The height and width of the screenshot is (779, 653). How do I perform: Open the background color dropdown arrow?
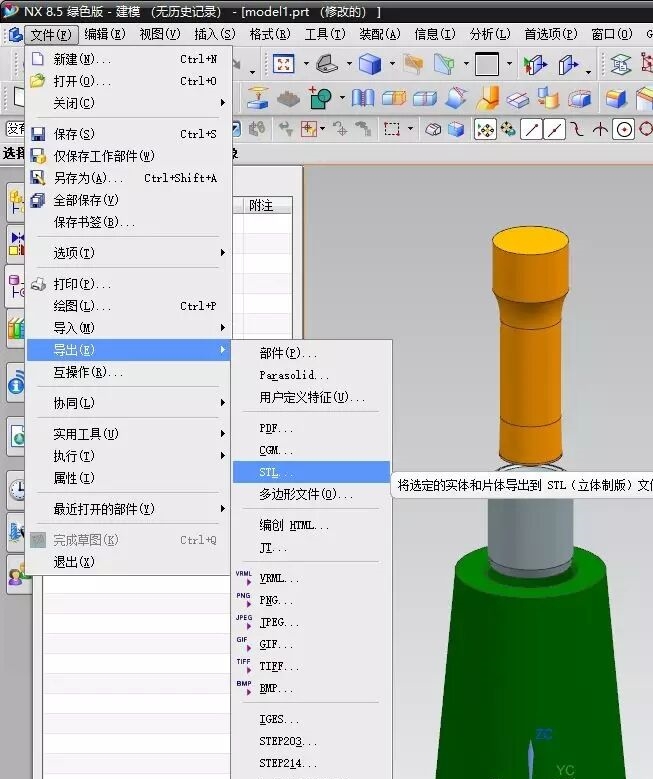click(509, 64)
